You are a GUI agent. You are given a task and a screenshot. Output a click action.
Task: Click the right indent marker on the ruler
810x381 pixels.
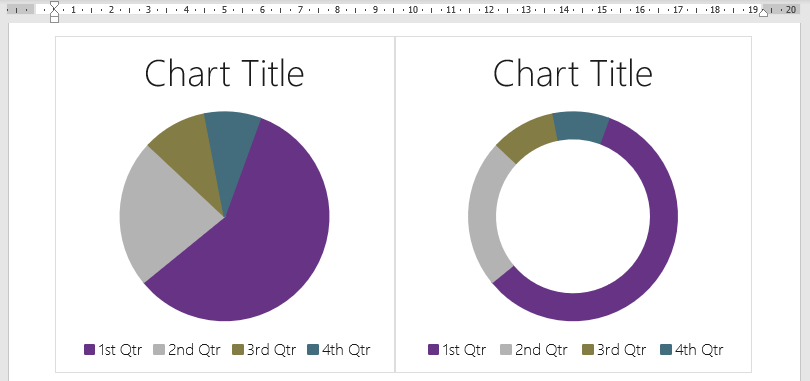coord(764,13)
